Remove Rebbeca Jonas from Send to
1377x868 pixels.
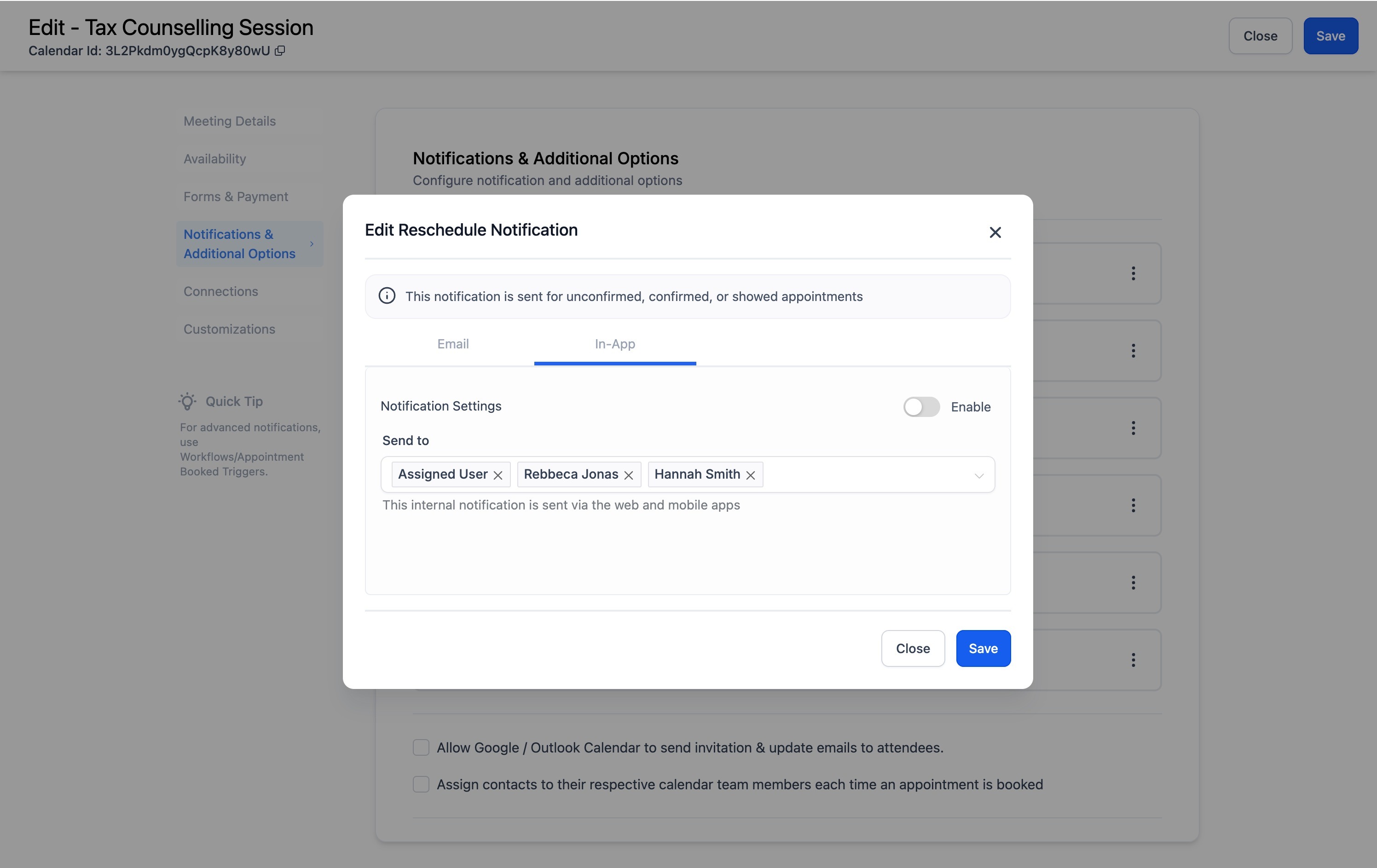click(x=629, y=475)
